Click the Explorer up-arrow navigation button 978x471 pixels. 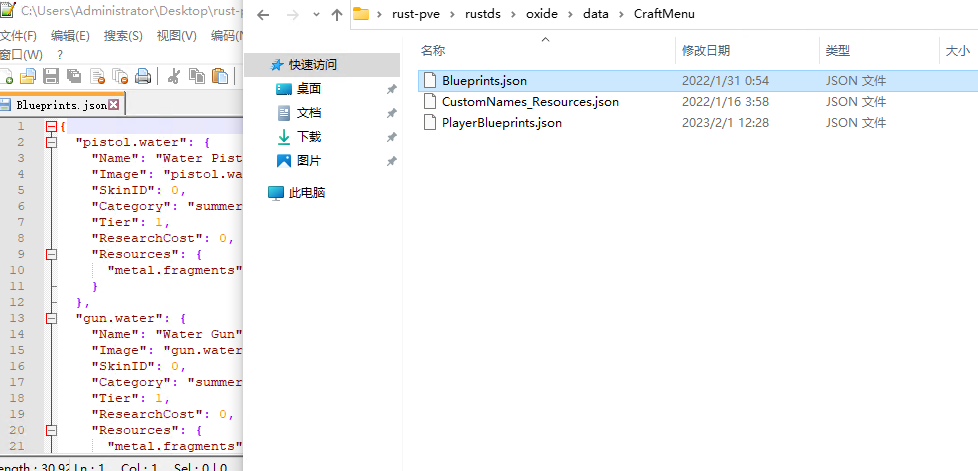[x=336, y=15]
